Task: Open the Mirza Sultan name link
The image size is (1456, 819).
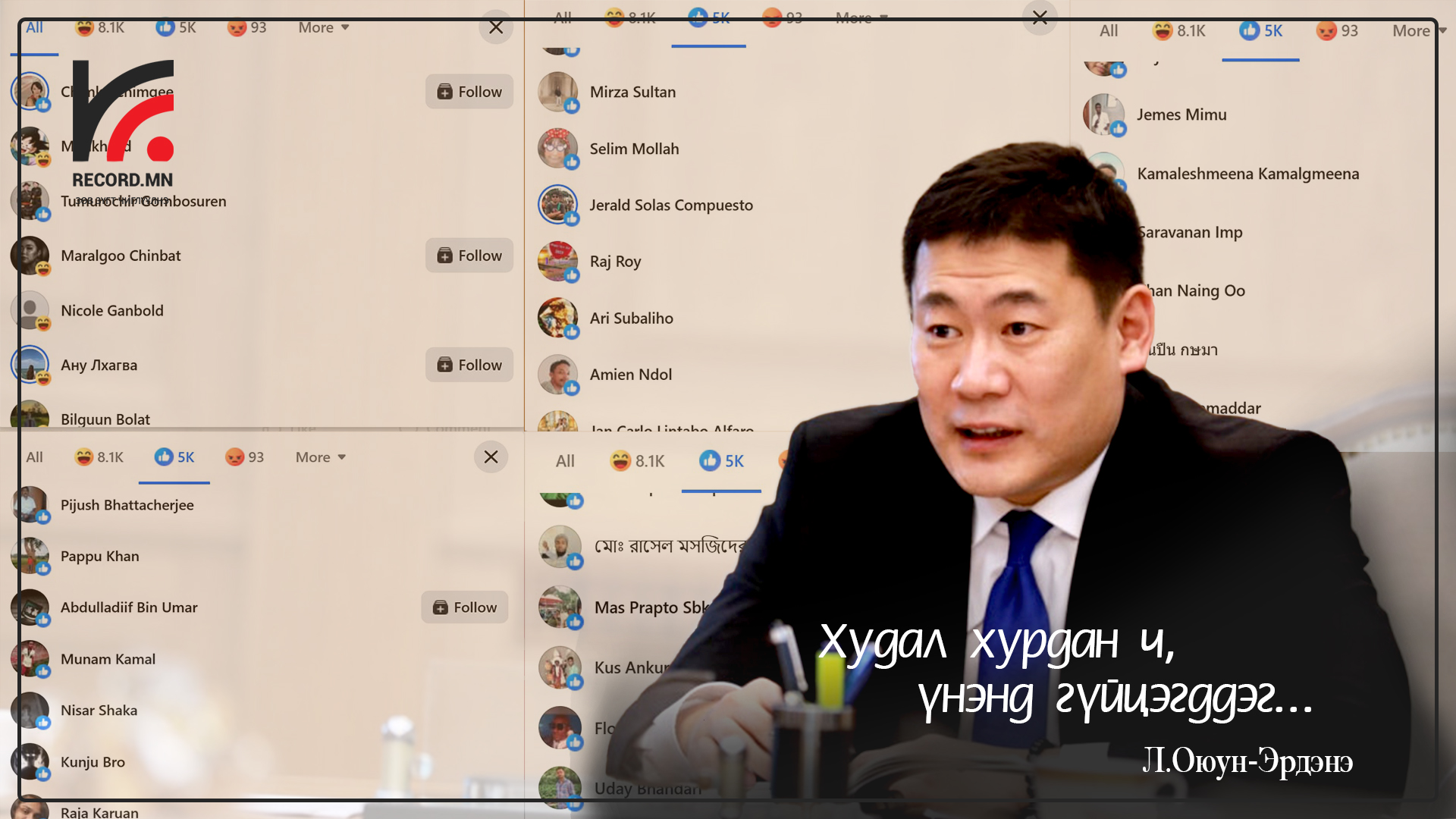Action: click(x=633, y=92)
